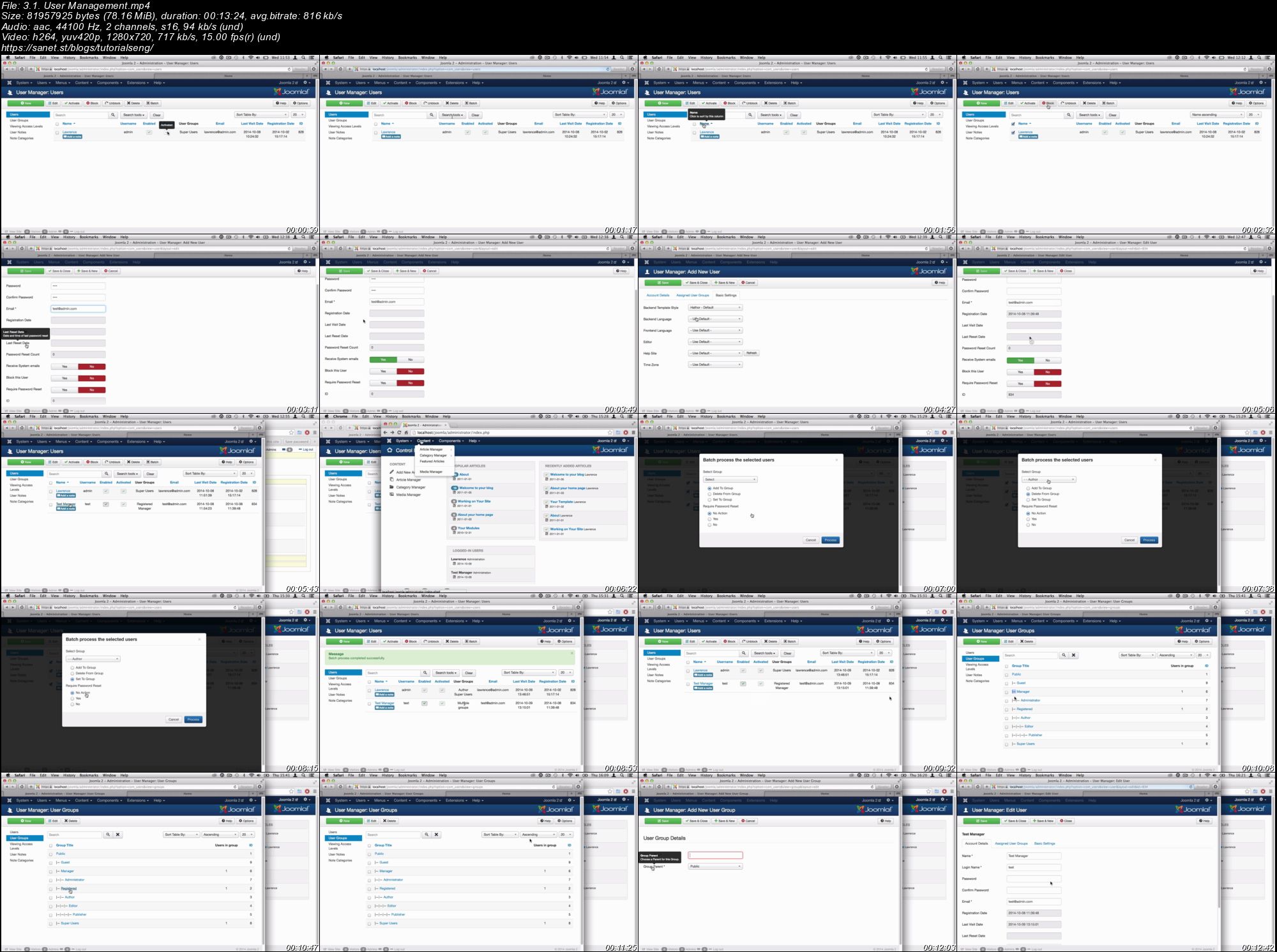Tick Lawrence's row checkbox in the 00:01:17 frame

tap(375, 133)
